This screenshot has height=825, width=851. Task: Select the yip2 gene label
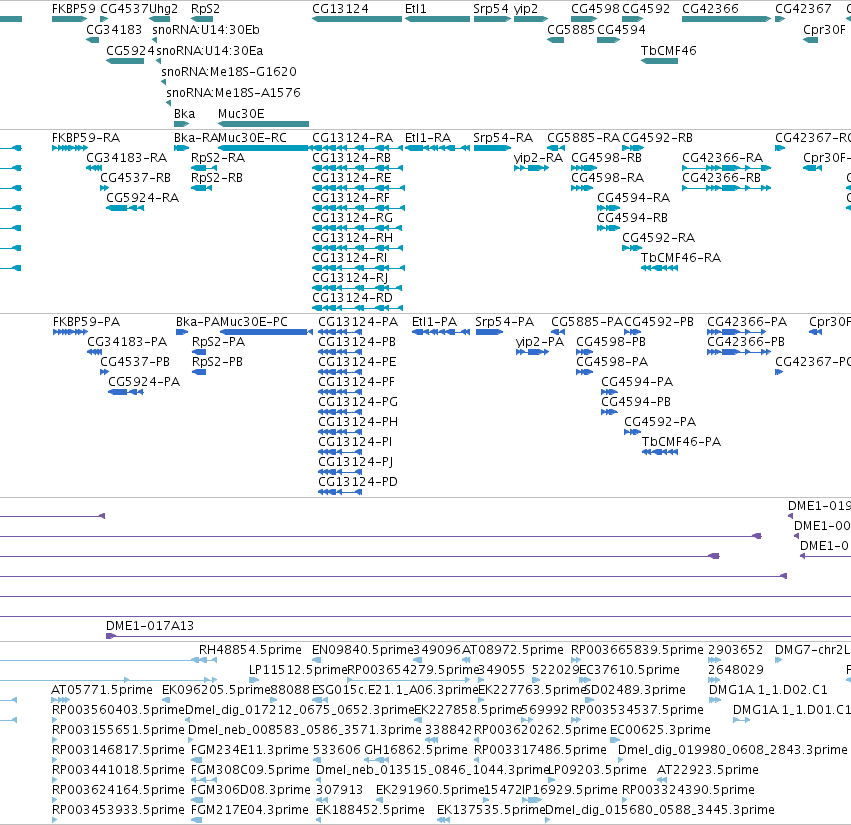[x=526, y=9]
